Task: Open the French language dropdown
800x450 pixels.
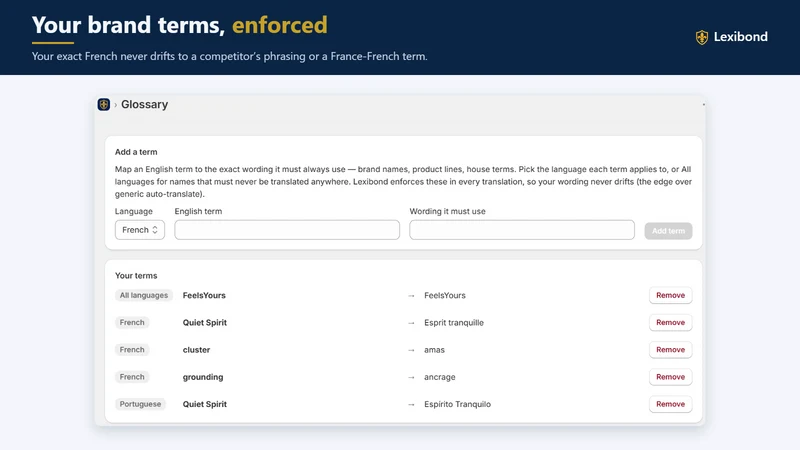Action: [140, 230]
